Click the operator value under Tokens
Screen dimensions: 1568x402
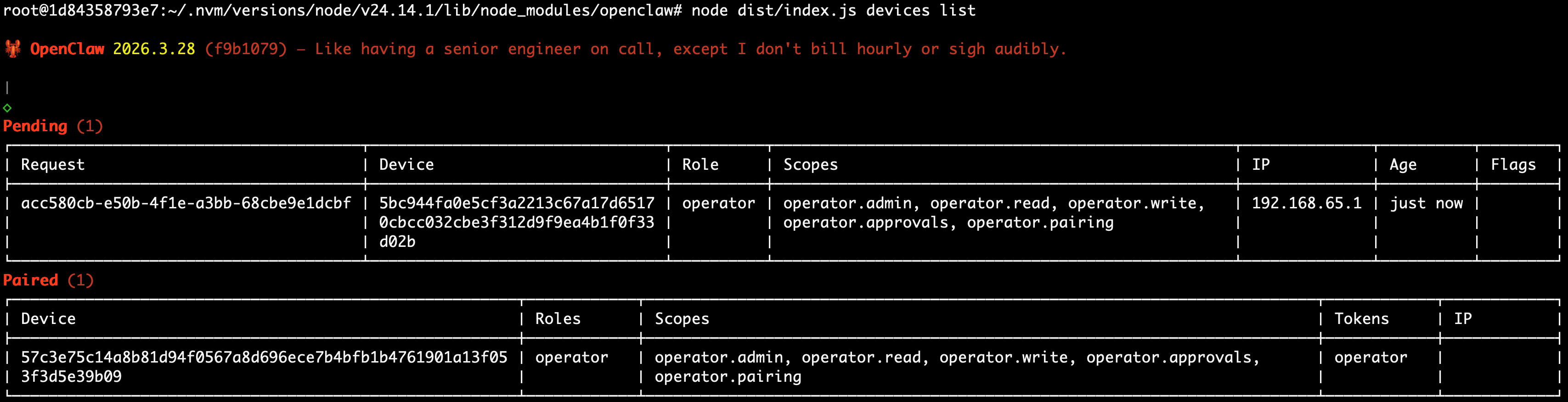pos(1370,357)
